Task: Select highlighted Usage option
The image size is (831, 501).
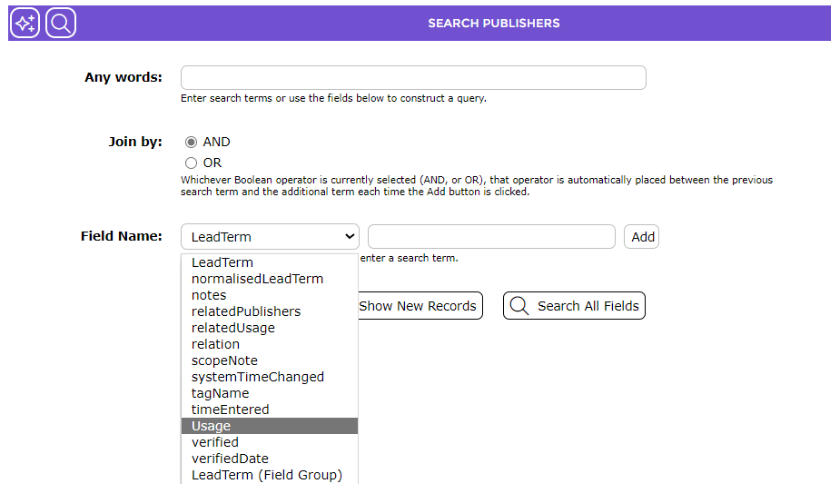Action: click(270, 426)
